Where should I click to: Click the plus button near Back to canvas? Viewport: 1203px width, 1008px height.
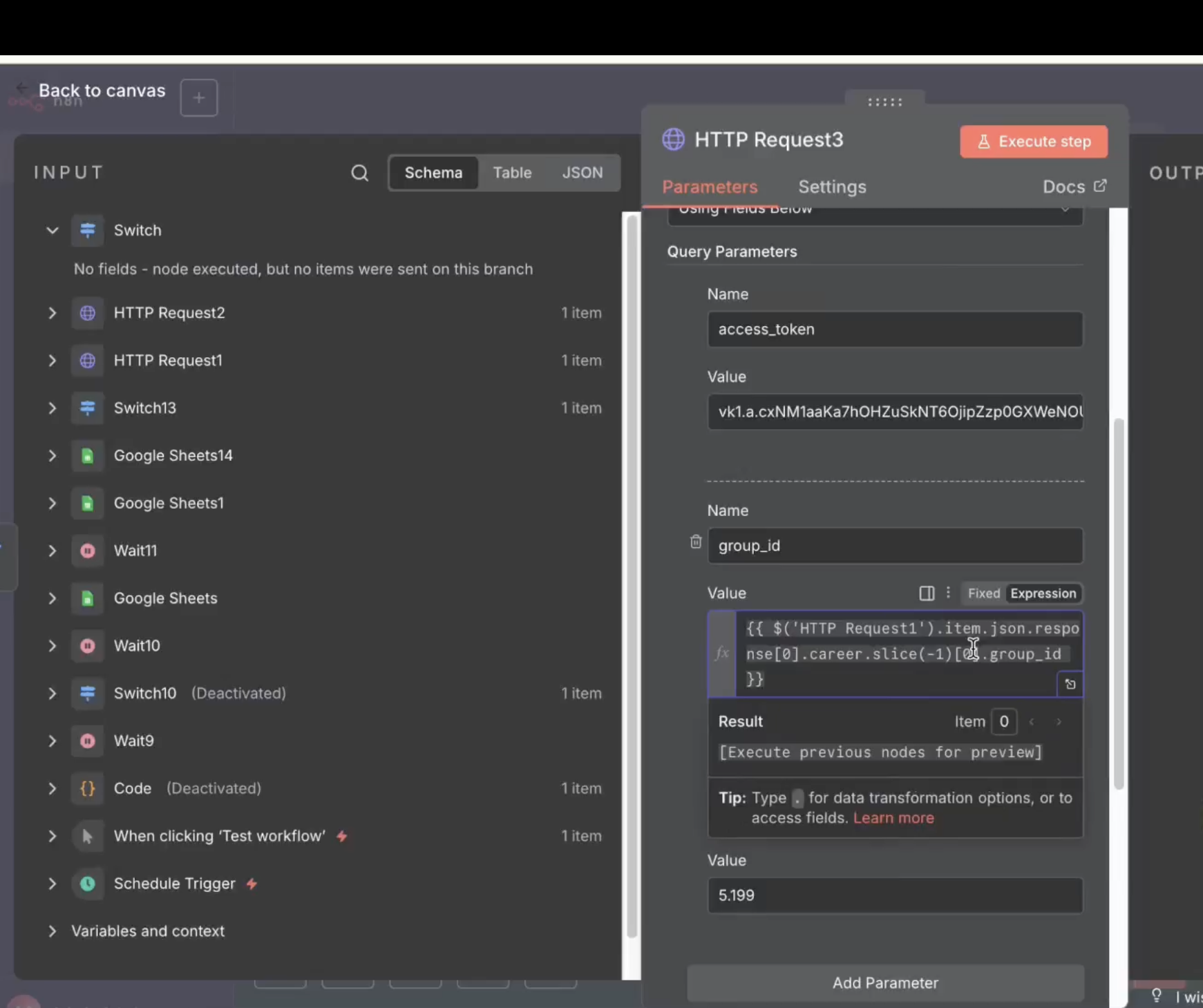point(199,98)
